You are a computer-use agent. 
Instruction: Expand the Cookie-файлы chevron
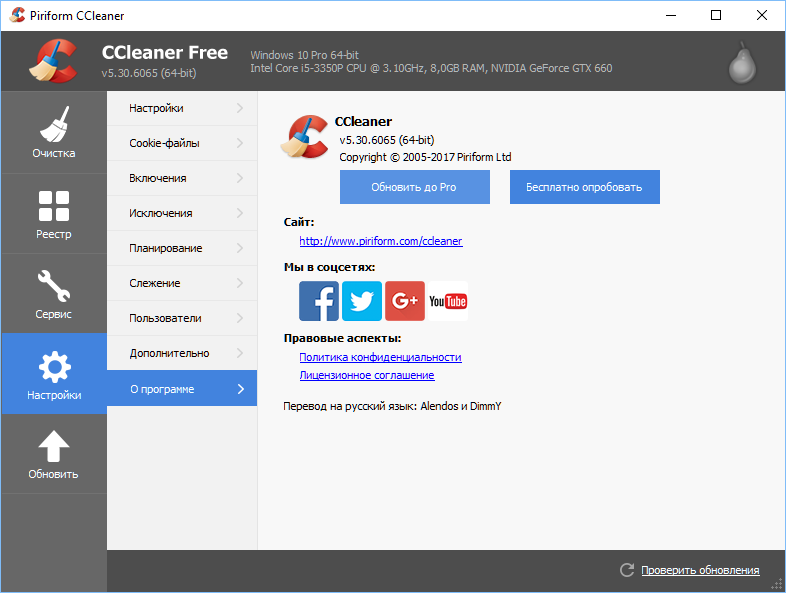(240, 143)
